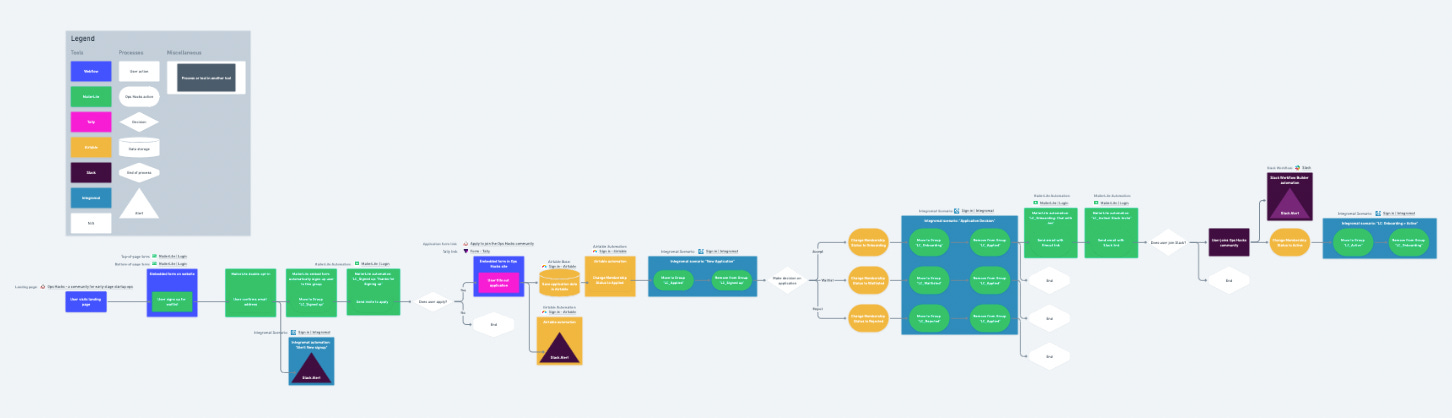Screen dimensions: 1452x418
Task: Select the magenta Tally swatch in Legend
Action: coord(91,122)
